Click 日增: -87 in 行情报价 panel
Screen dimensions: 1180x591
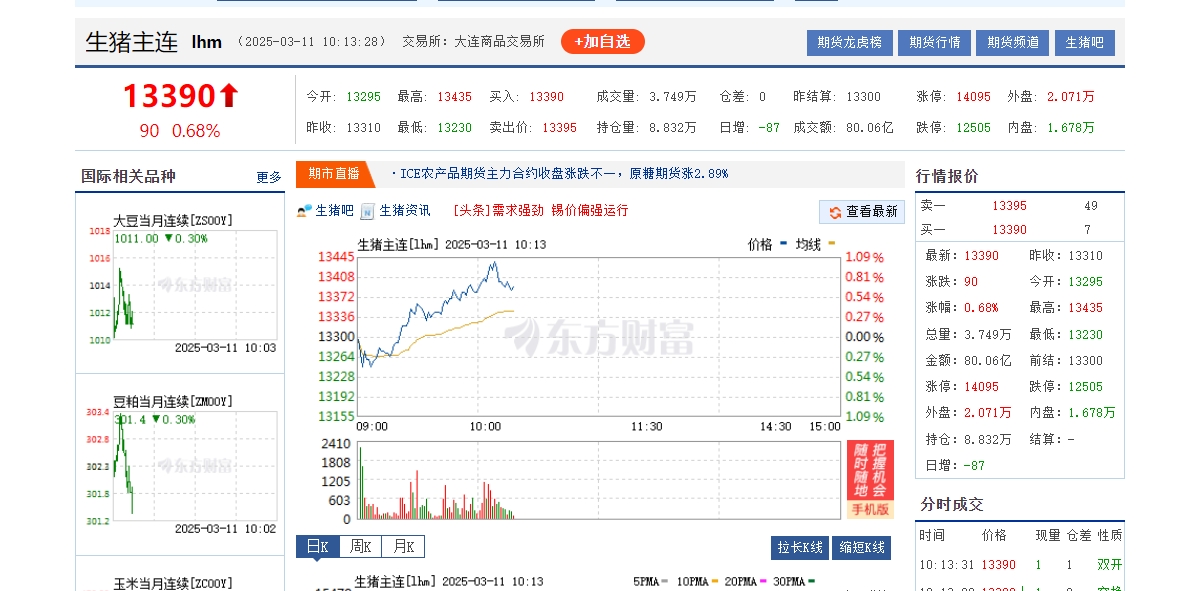[955, 465]
